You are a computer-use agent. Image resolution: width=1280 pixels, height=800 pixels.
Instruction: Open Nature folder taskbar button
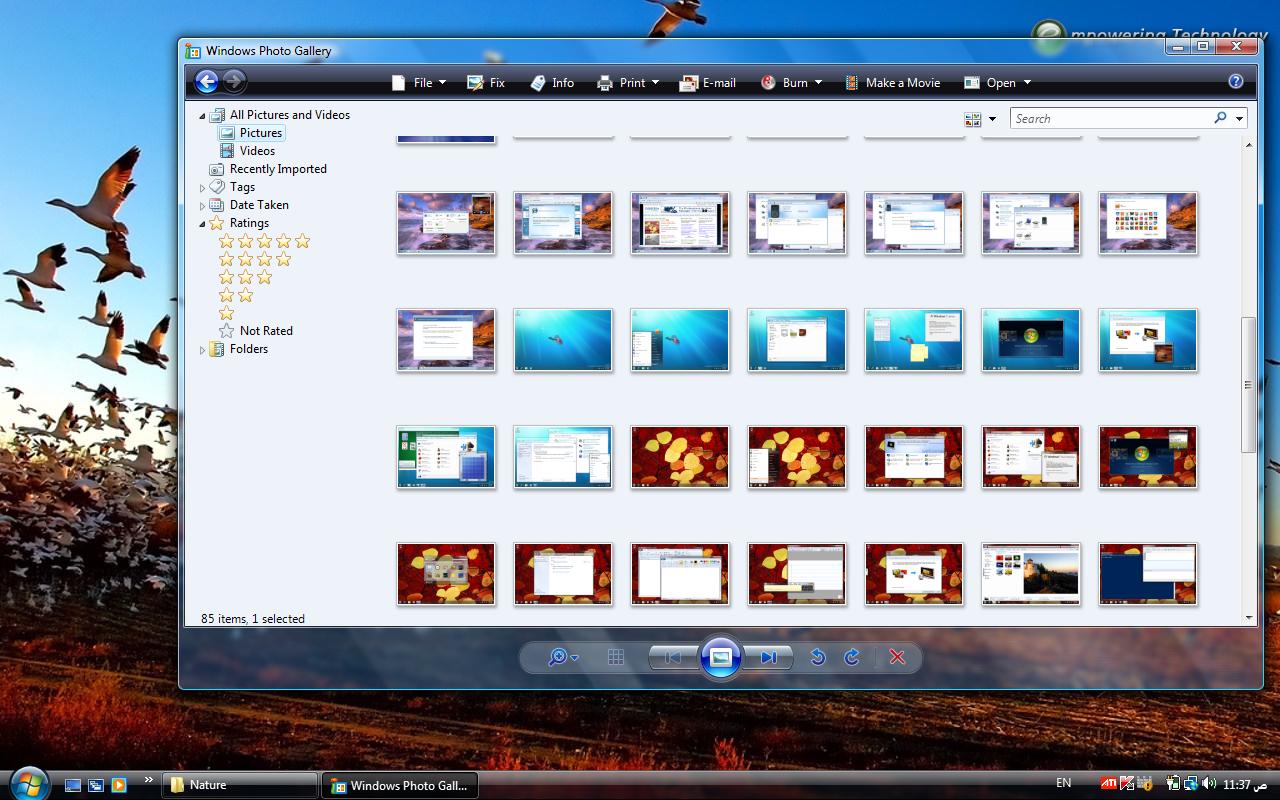coord(241,785)
